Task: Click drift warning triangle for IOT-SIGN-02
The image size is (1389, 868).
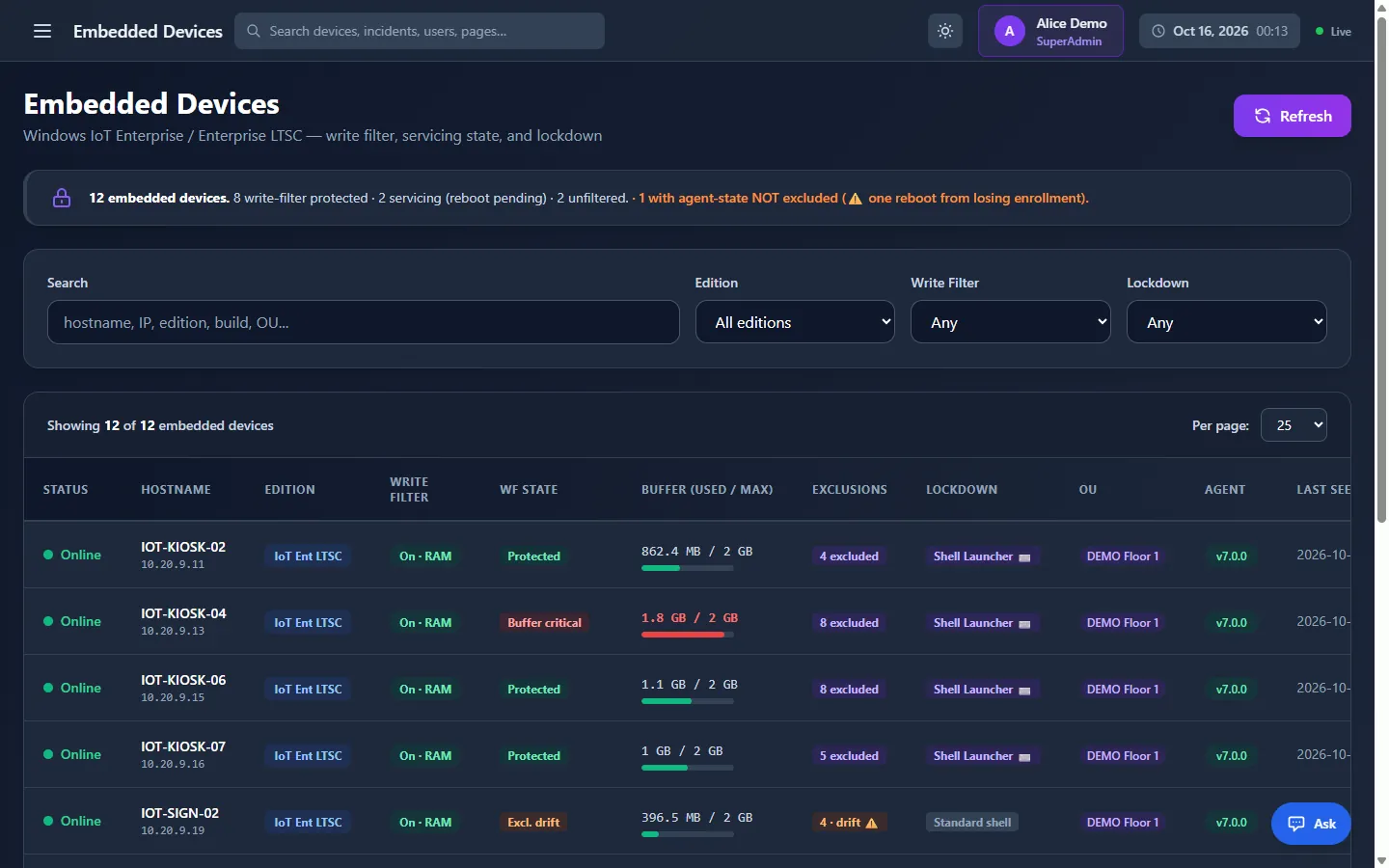Action: (x=872, y=823)
